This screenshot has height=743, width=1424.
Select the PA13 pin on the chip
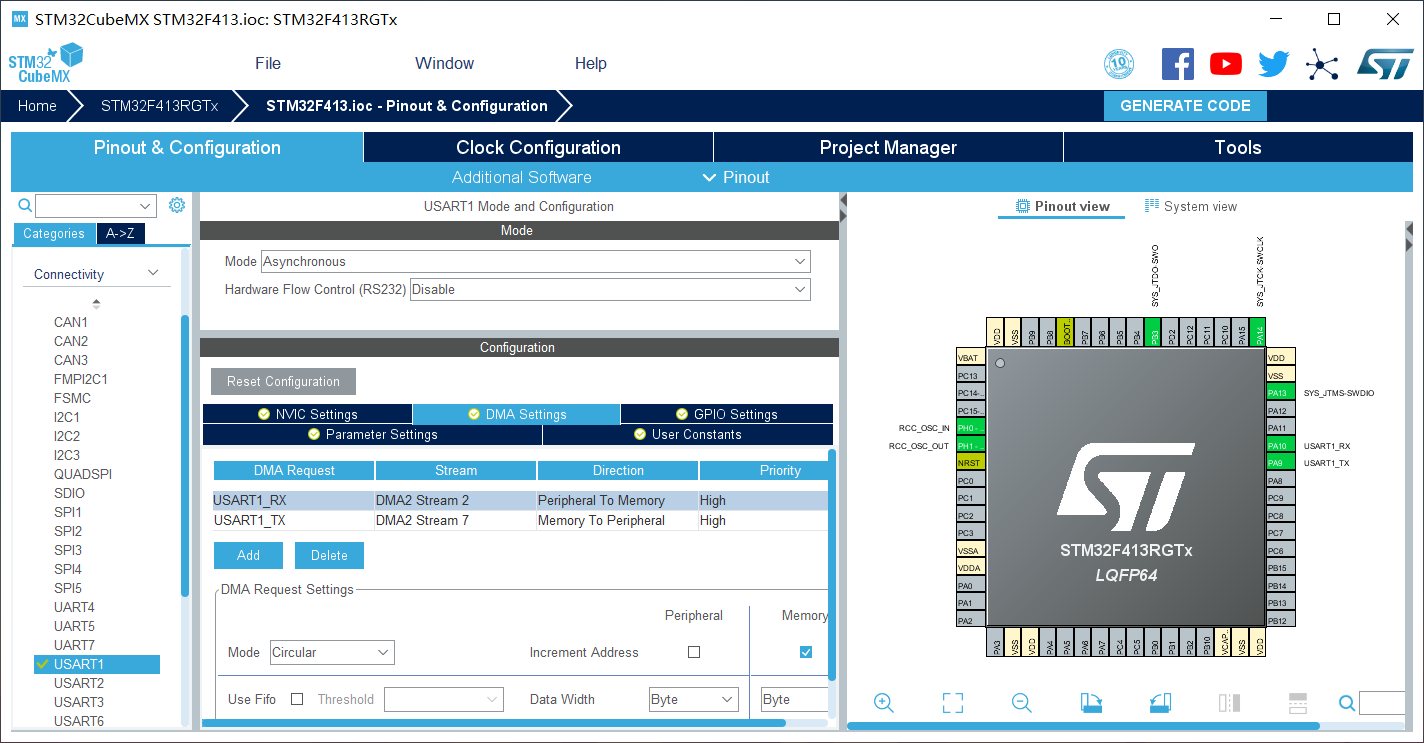[x=1281, y=393]
